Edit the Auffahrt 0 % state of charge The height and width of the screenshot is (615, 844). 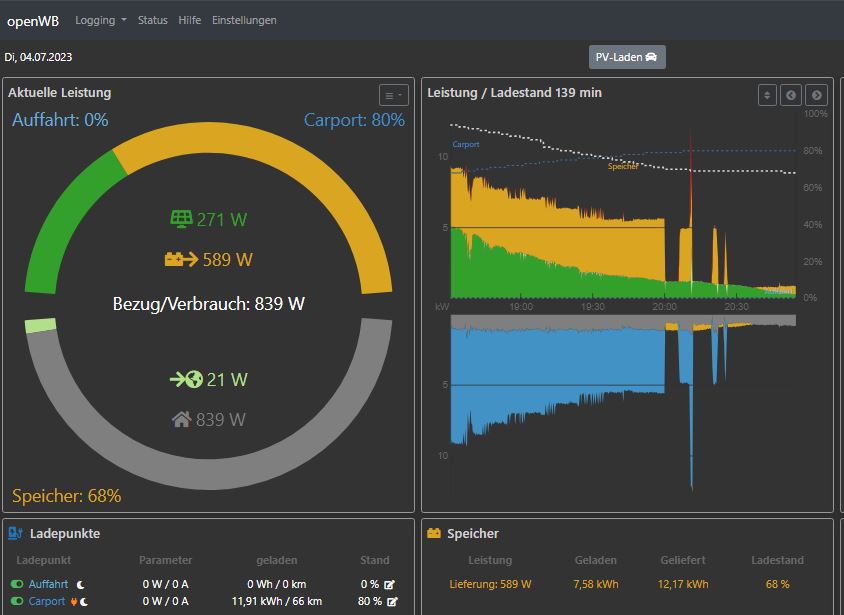click(389, 584)
